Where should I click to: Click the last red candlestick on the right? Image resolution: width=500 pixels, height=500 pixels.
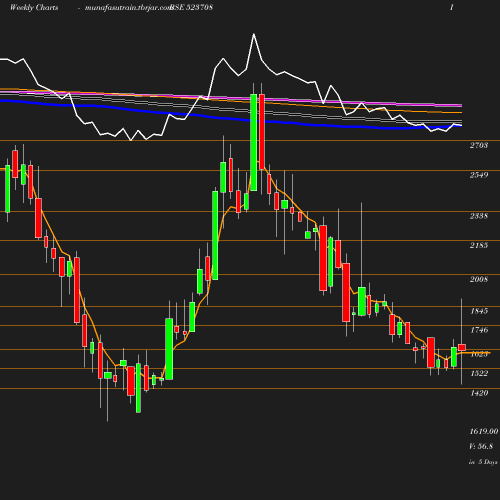tap(462, 347)
